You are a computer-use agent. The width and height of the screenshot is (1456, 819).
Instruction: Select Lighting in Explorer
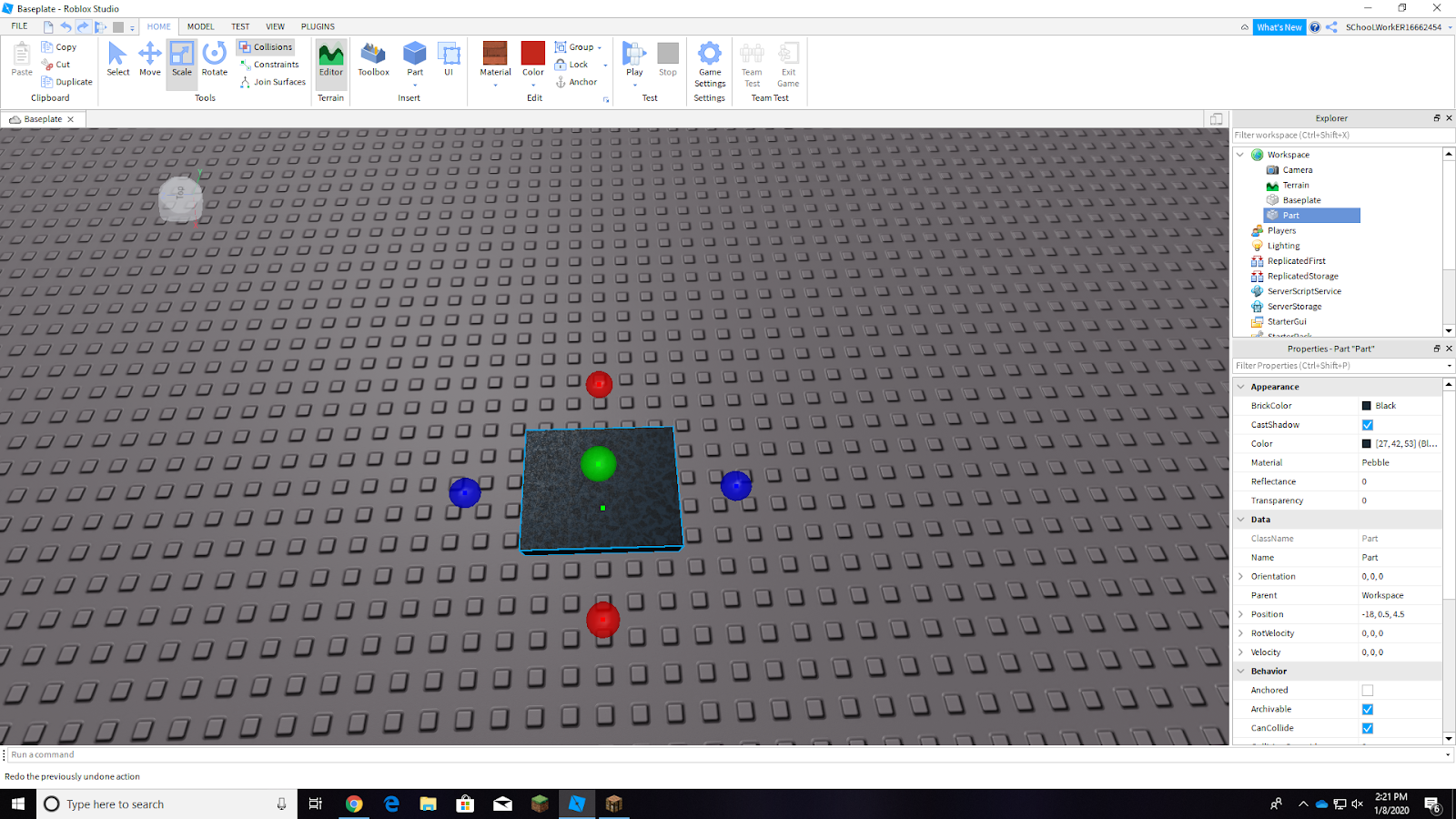point(1283,246)
